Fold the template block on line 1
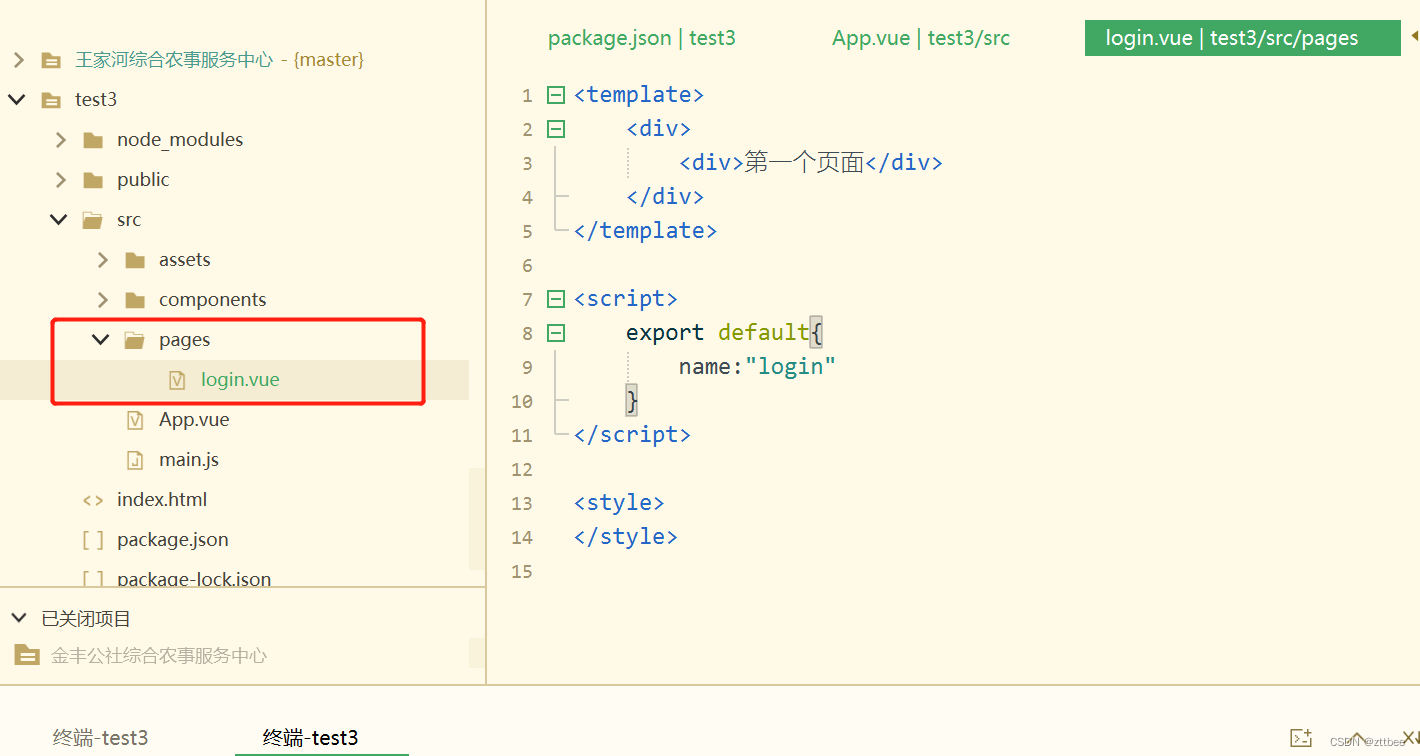 (556, 95)
